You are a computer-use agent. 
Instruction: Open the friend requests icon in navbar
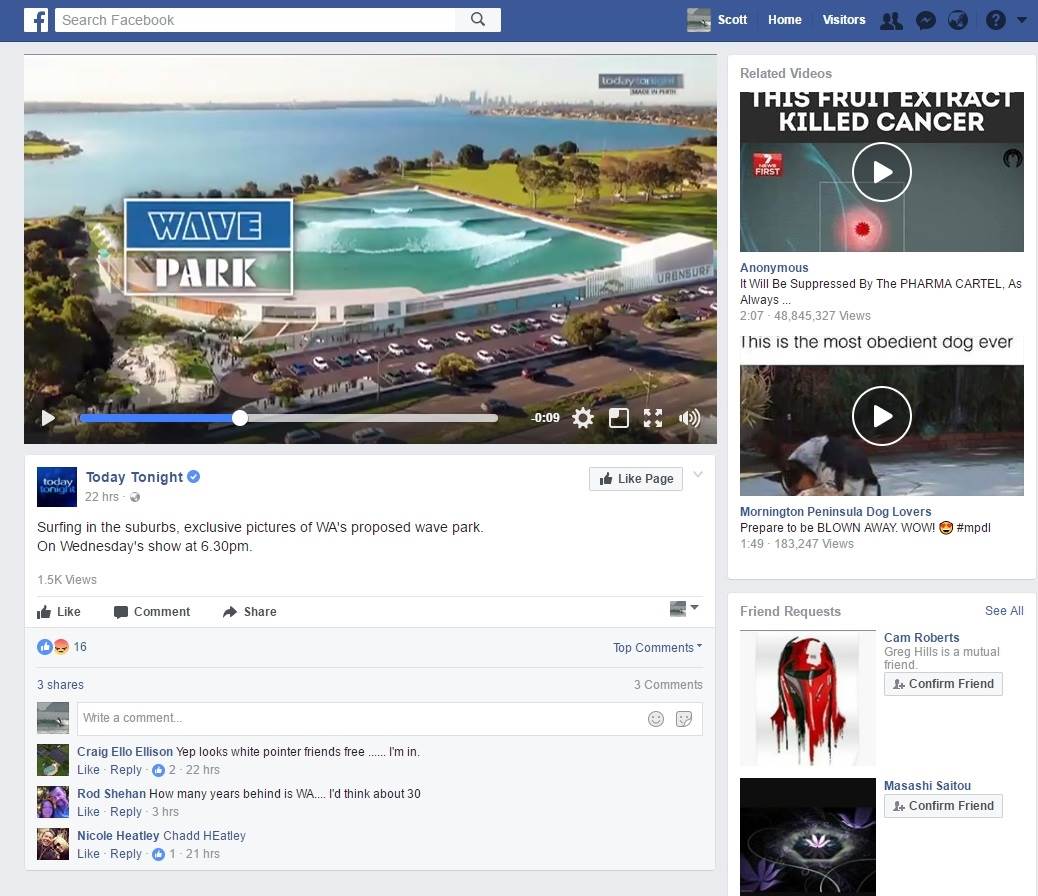pyautogui.click(x=890, y=21)
